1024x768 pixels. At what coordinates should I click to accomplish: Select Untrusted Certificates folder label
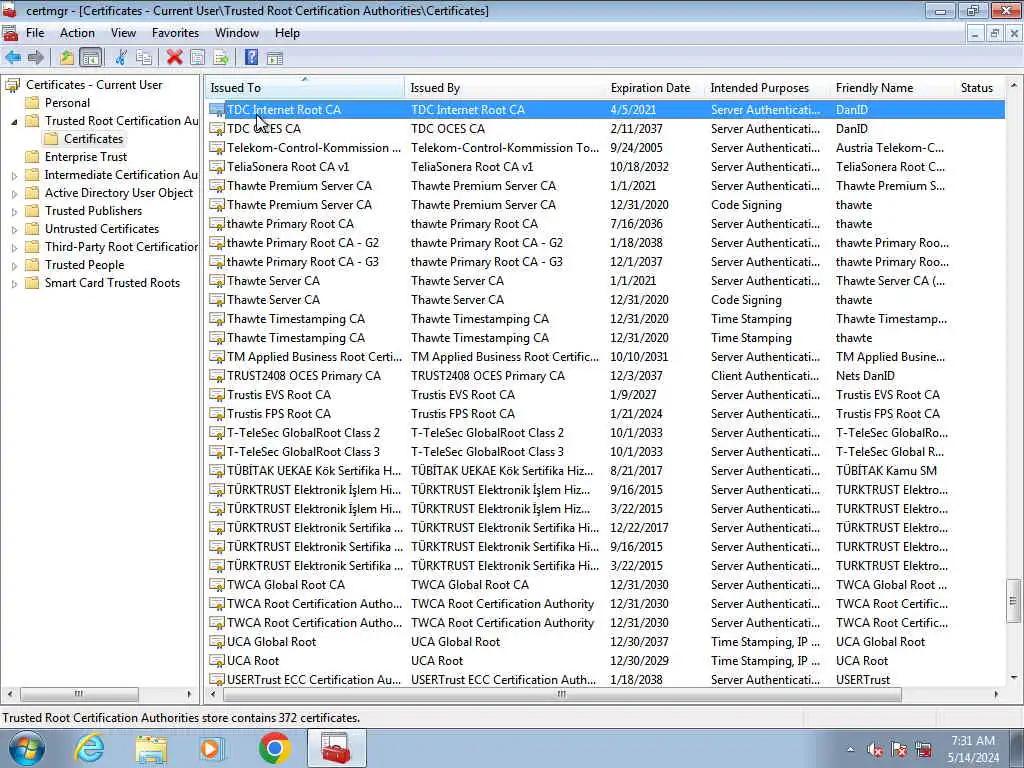coord(102,229)
